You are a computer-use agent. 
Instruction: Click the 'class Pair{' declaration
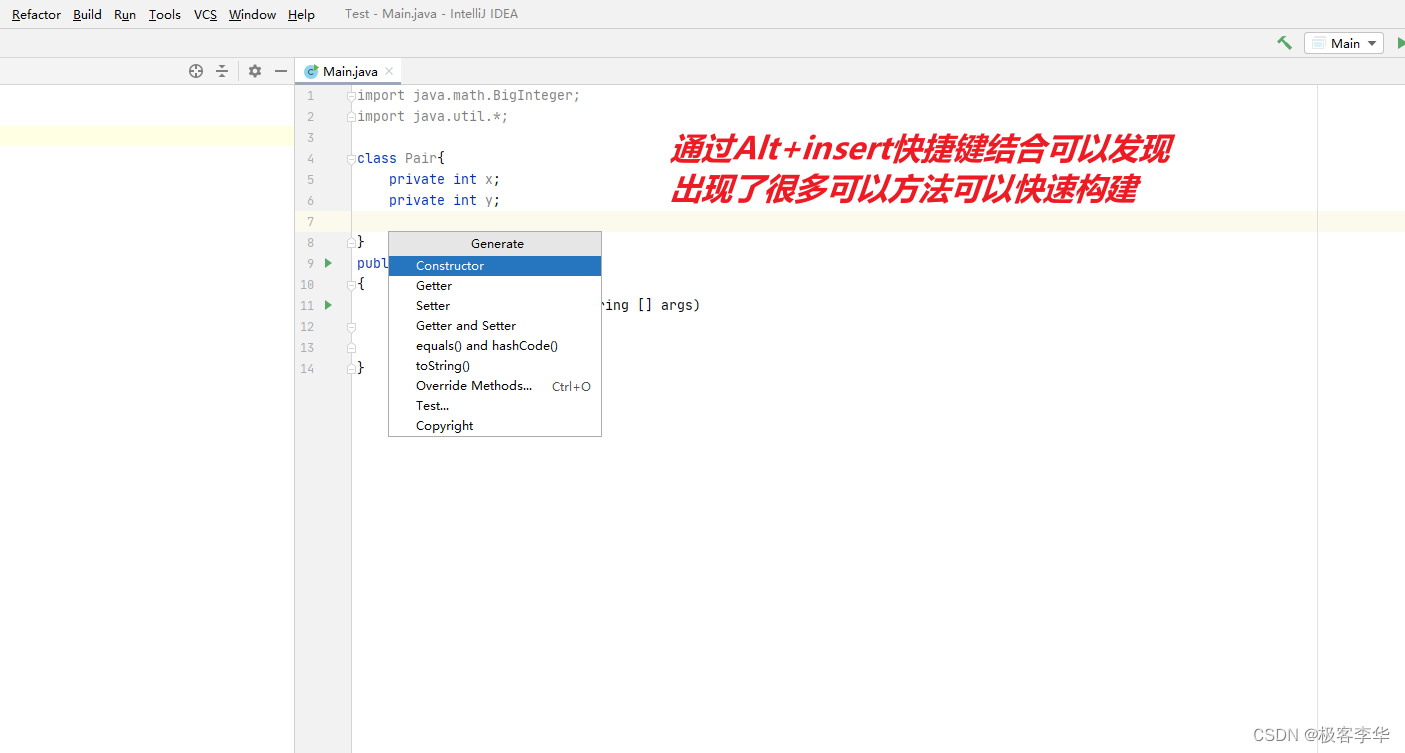[x=401, y=159]
